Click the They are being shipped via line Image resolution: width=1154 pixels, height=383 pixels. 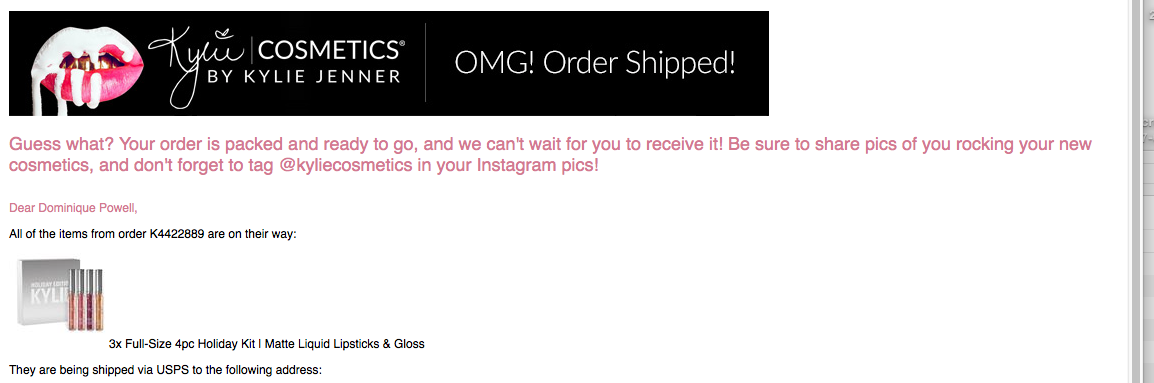pos(166,370)
